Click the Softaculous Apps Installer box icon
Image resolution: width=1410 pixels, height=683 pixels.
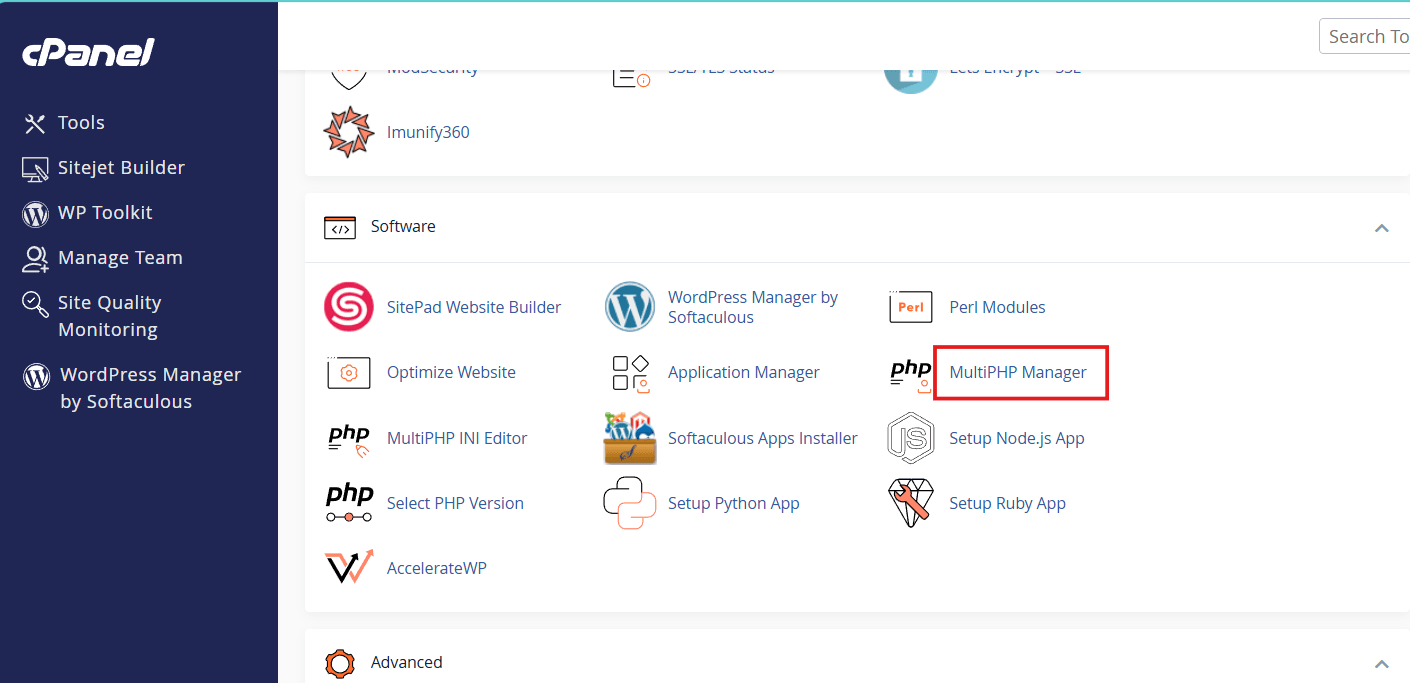click(629, 437)
